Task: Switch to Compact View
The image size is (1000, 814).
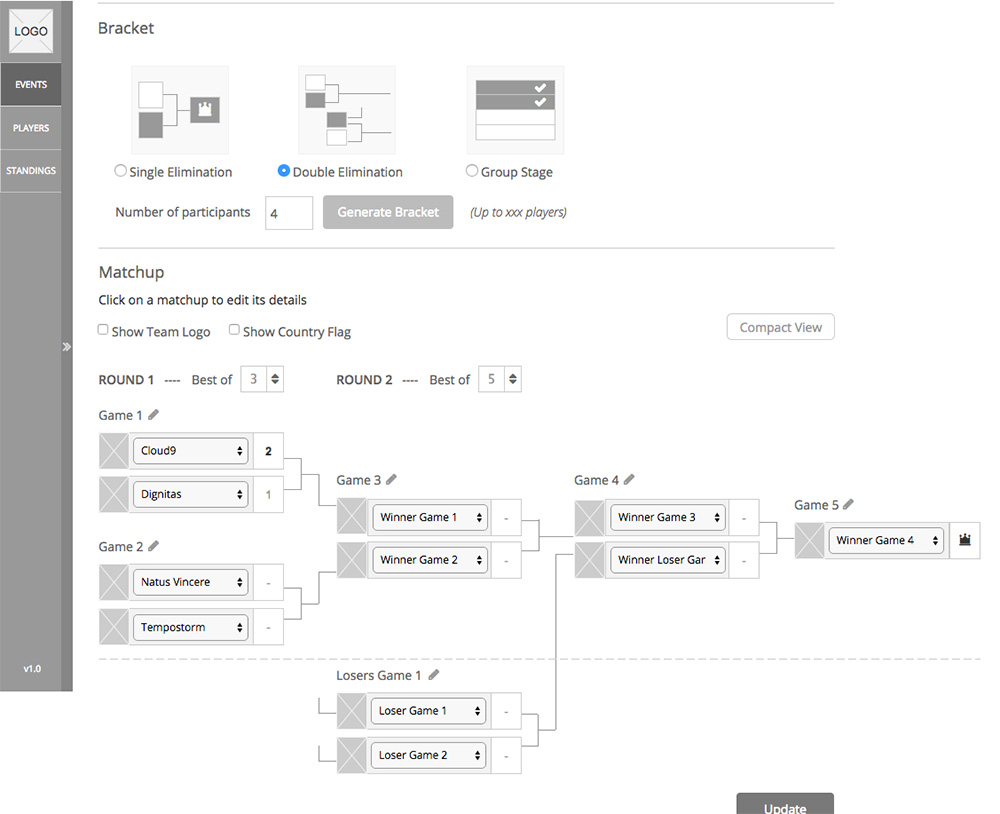Action: point(780,326)
